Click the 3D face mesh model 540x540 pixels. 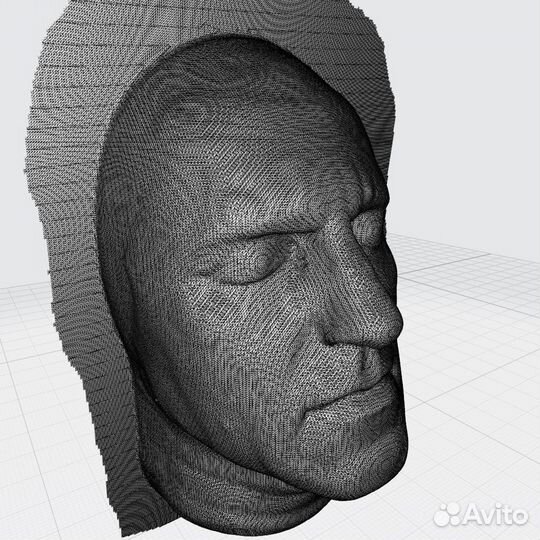[217, 269]
